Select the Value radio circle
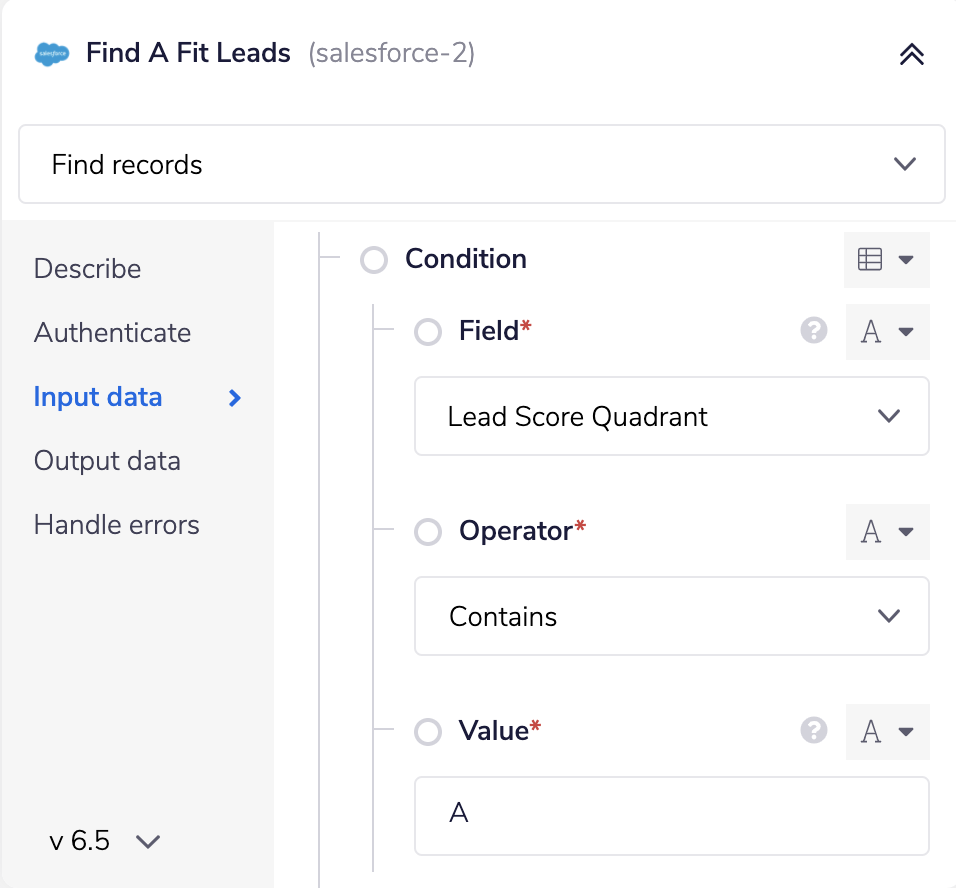Image resolution: width=956 pixels, height=888 pixels. pyautogui.click(x=428, y=732)
